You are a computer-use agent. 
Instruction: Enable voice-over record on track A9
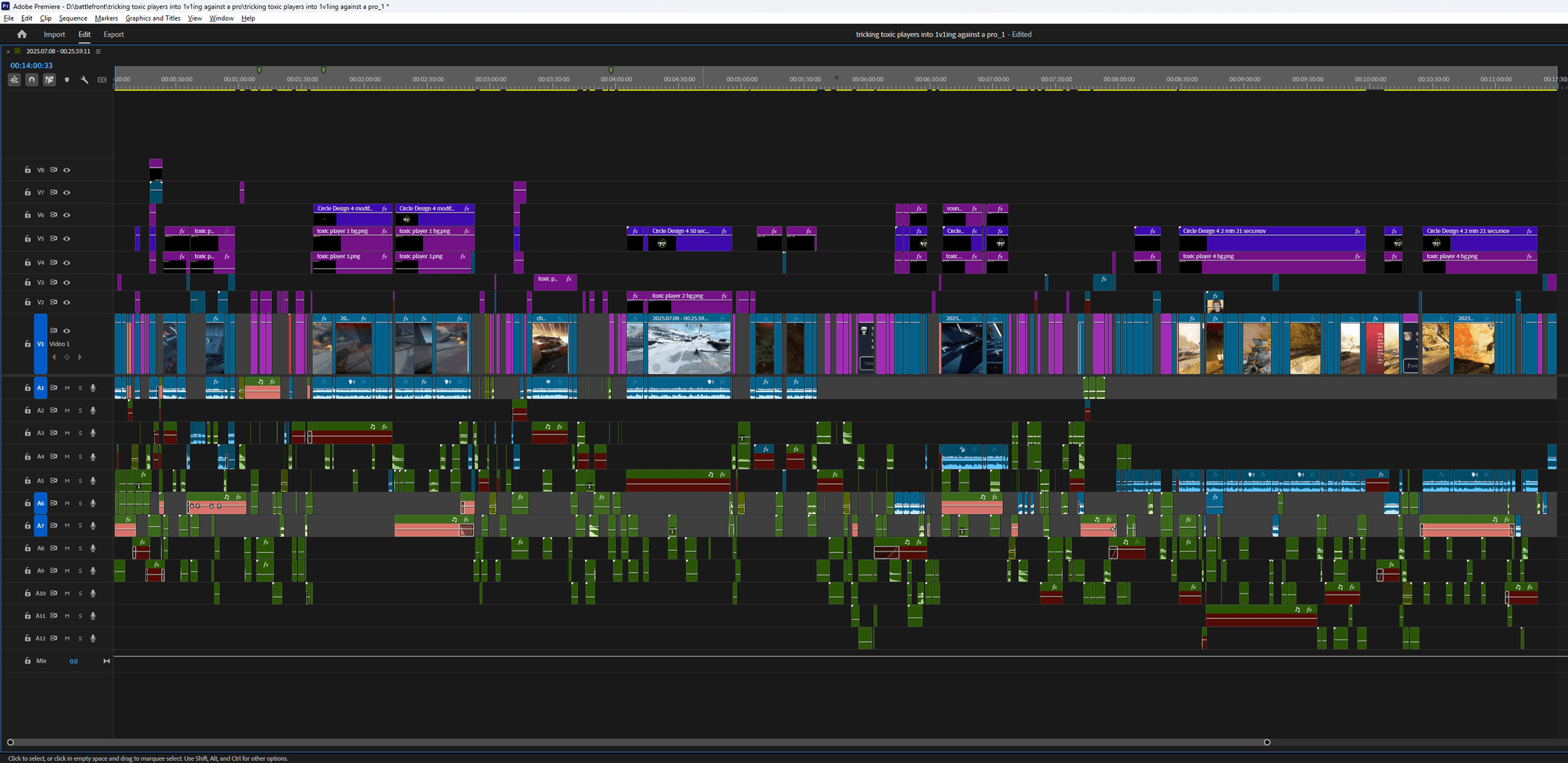(x=93, y=571)
